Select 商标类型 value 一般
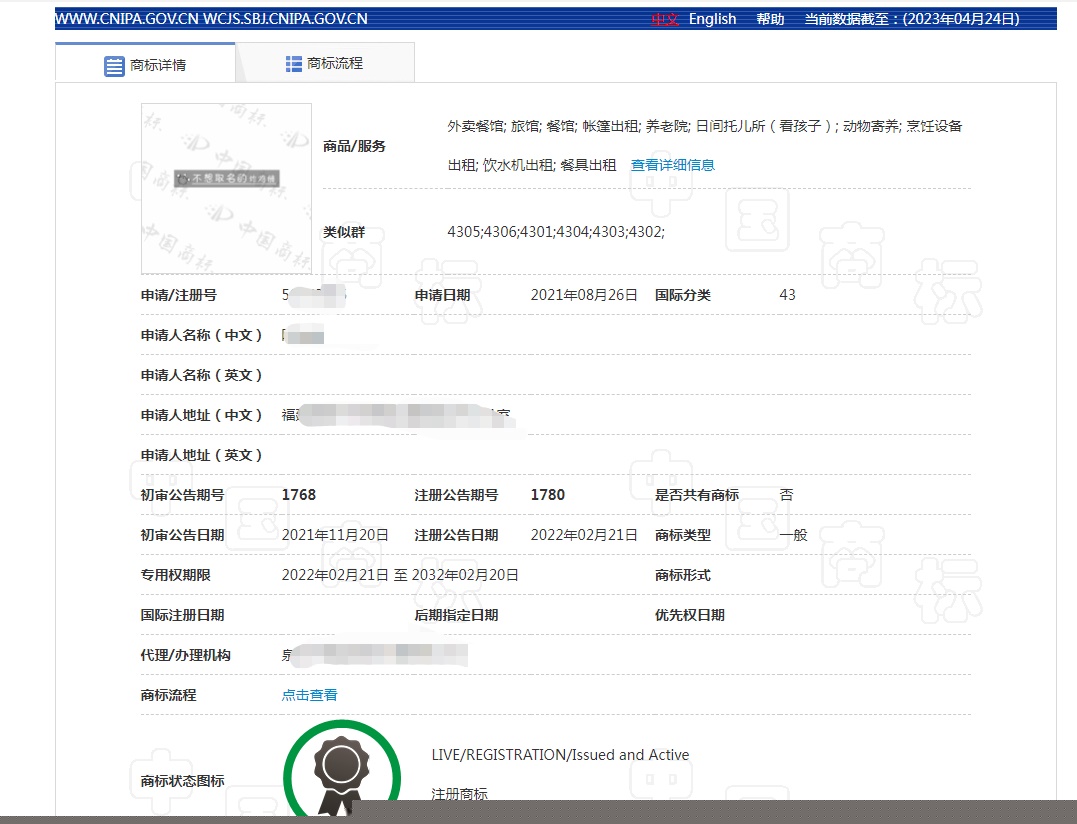This screenshot has width=1077, height=824. point(793,535)
